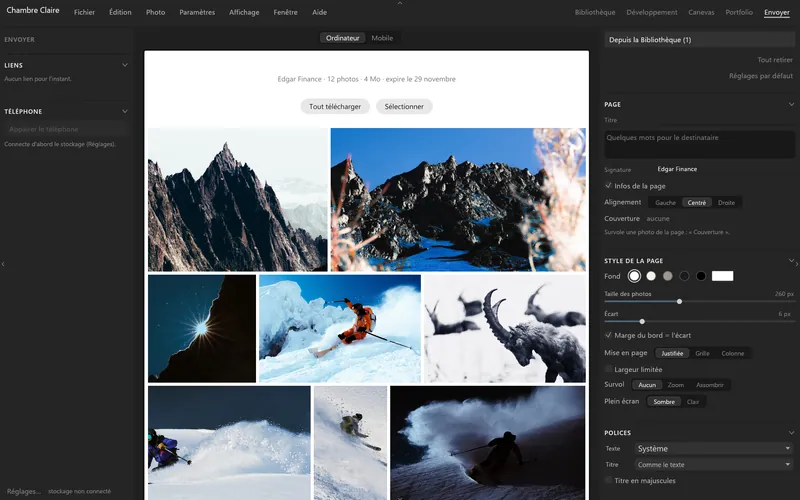Screen dimensions: 800x500
Task: Select the black background swatch
Action: [x=701, y=276]
